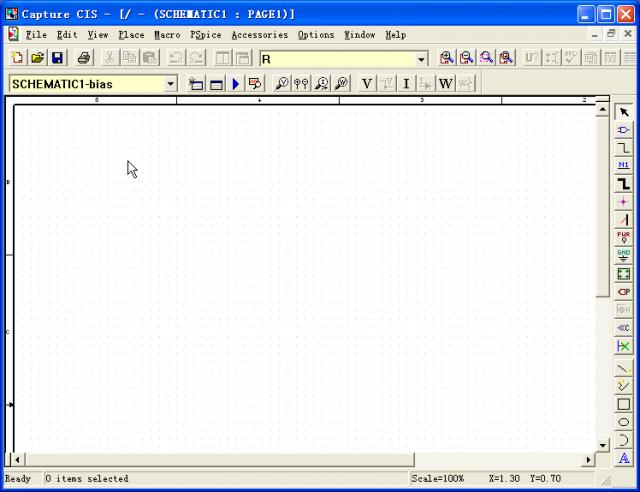Select the Place Junction tool
This screenshot has width=640, height=492.
click(624, 202)
